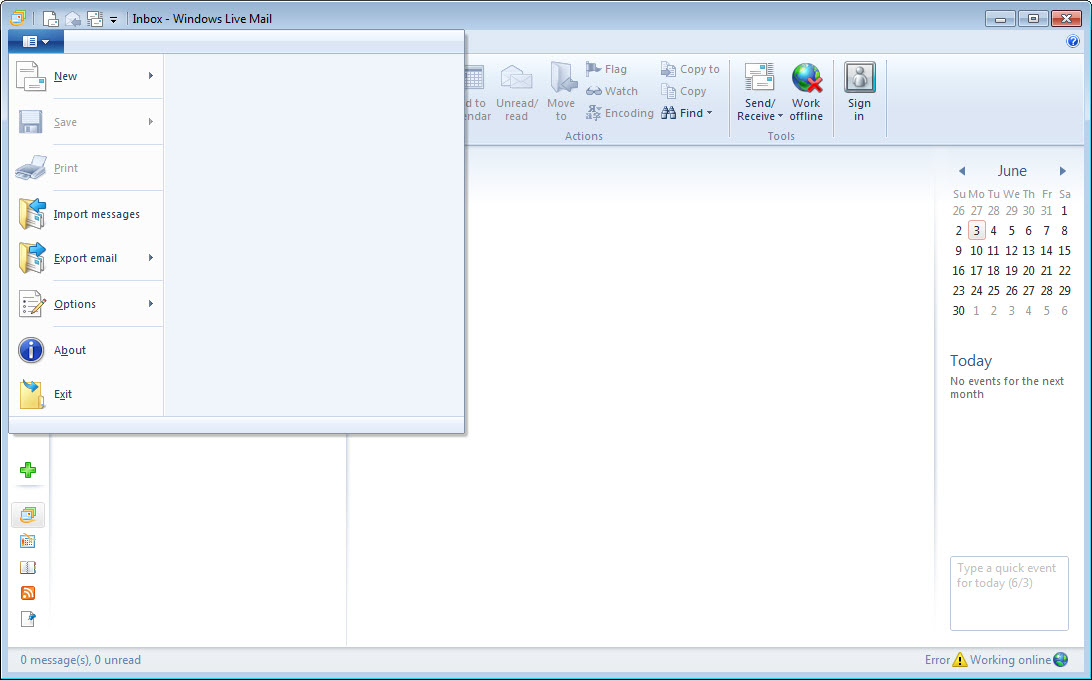This screenshot has width=1092, height=680.
Task: Choose About from the file menu
Action: click(70, 350)
